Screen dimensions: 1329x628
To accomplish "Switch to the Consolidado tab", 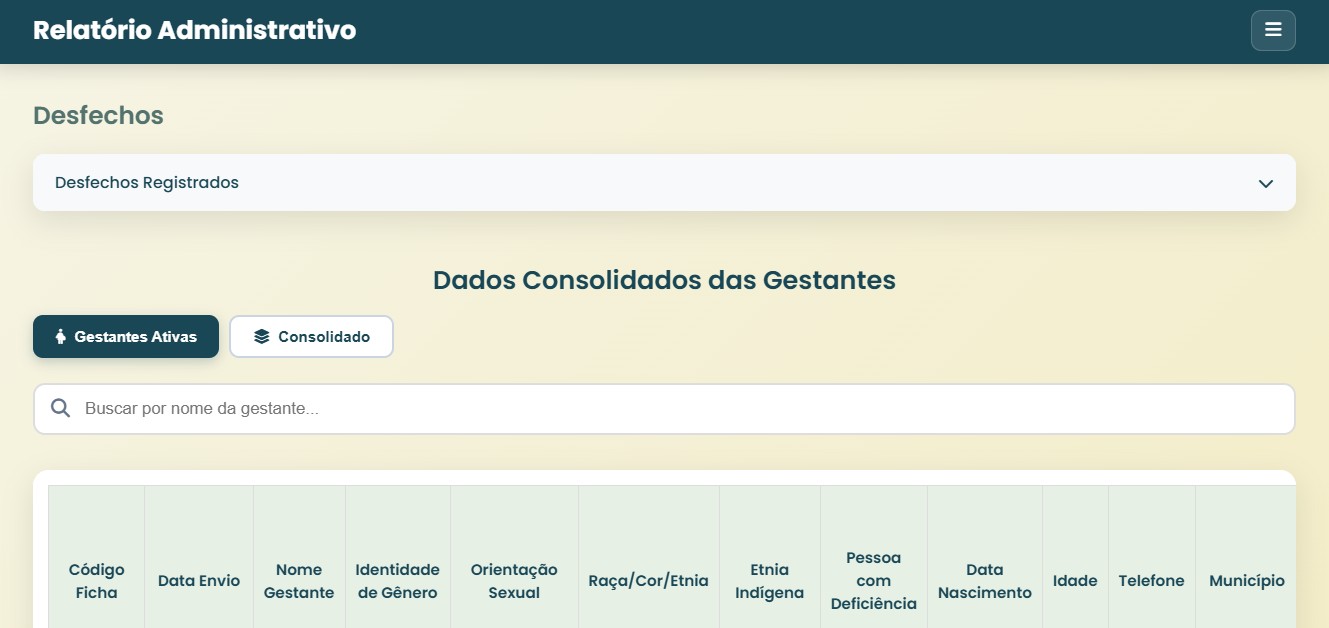I will [x=311, y=336].
